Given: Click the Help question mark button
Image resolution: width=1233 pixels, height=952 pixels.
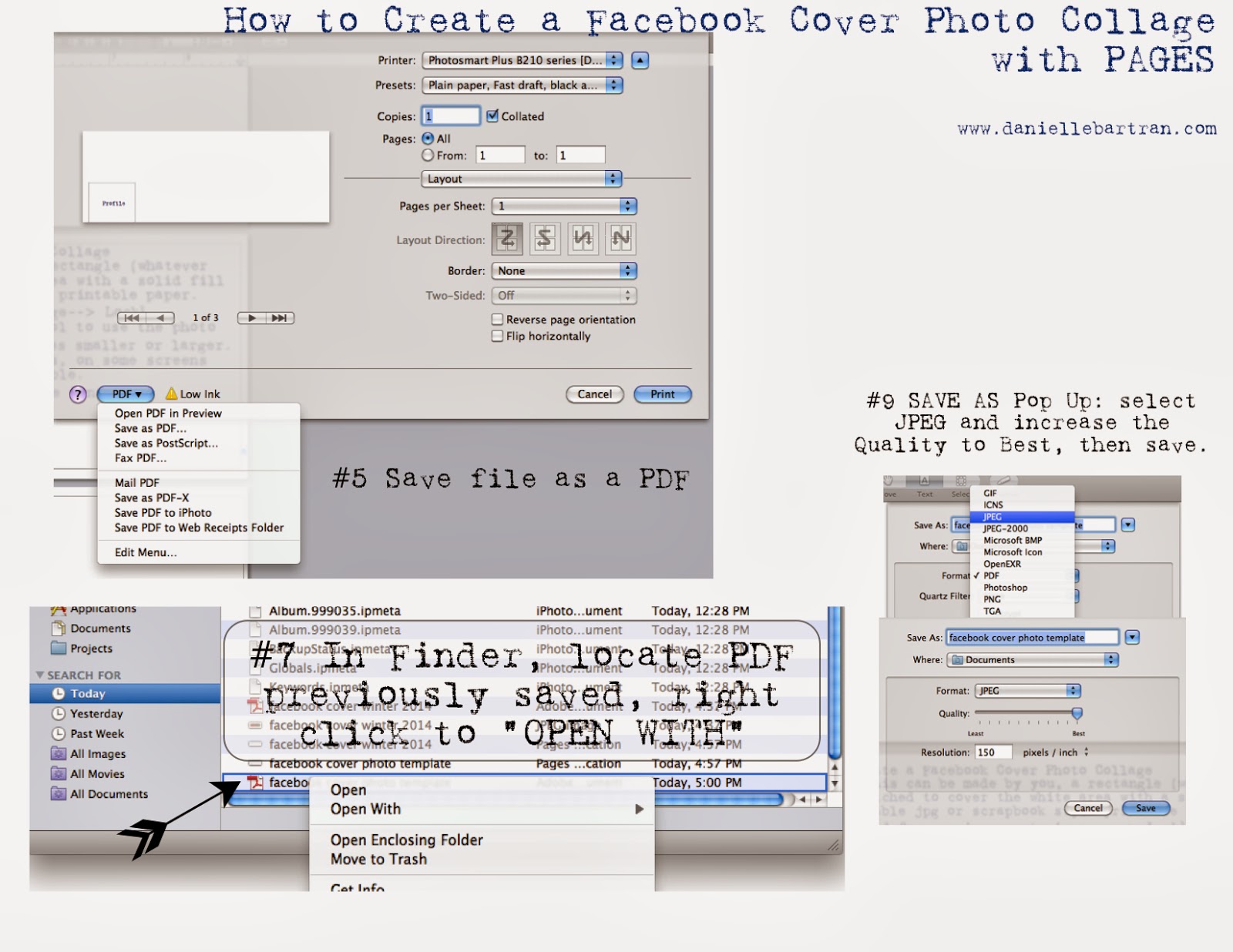Looking at the screenshot, I should [x=76, y=394].
